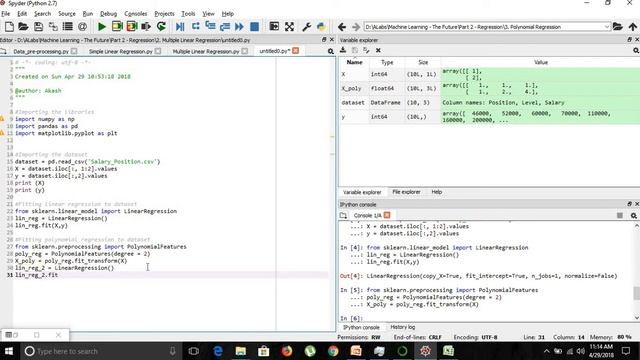
Task: Switch to File explorer tab
Action: (406, 192)
